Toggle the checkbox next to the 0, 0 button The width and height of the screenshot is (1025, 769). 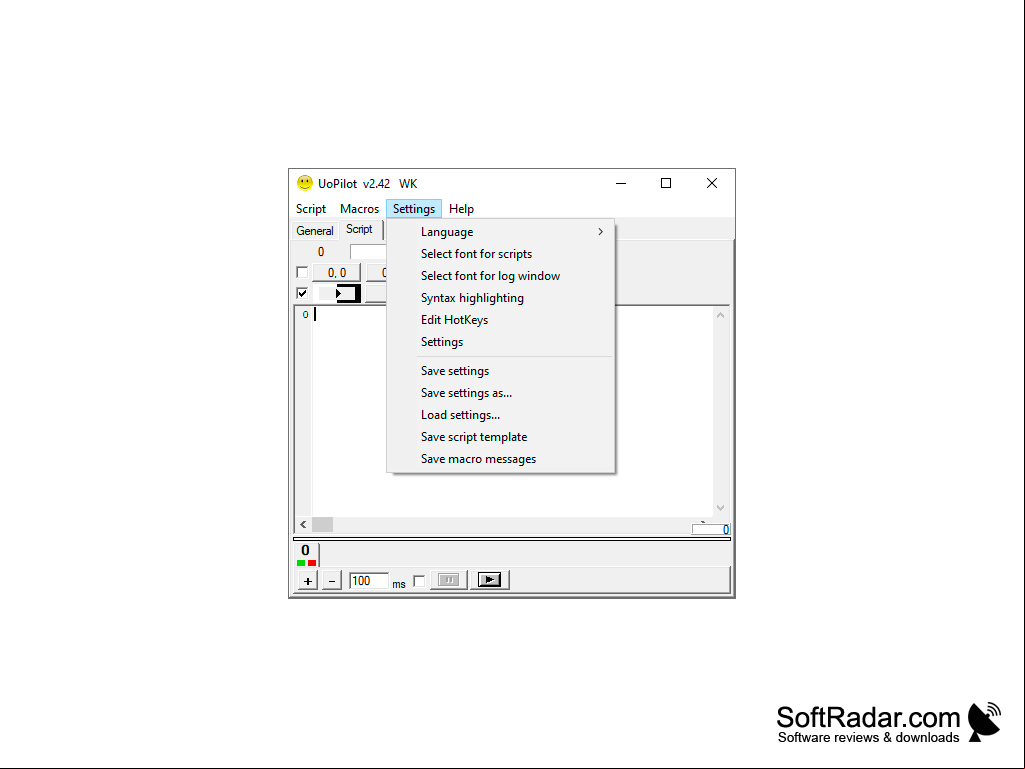302,272
